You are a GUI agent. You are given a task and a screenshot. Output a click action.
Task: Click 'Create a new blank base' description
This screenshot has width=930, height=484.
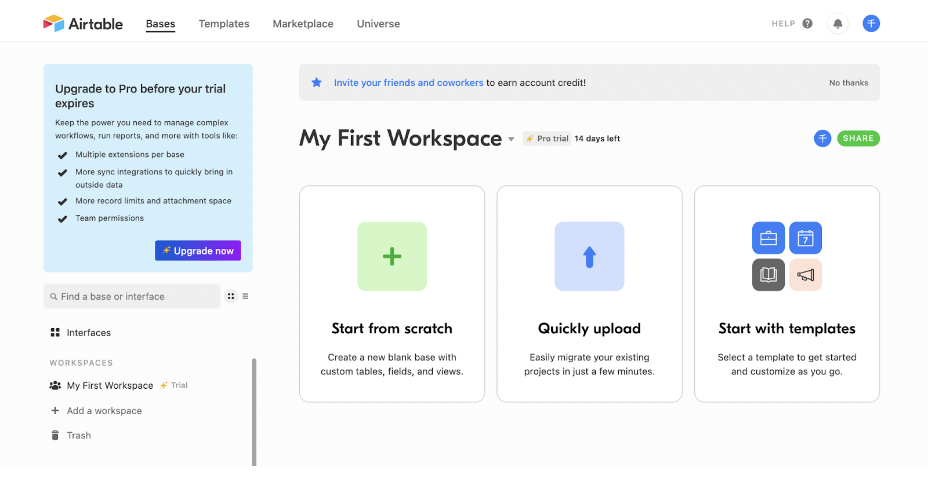(392, 364)
